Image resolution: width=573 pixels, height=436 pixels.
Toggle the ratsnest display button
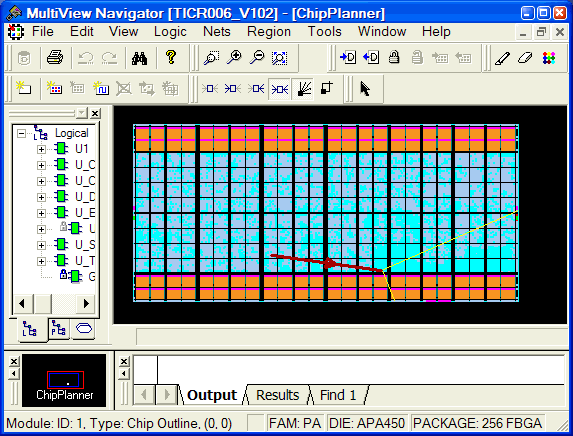click(x=304, y=89)
